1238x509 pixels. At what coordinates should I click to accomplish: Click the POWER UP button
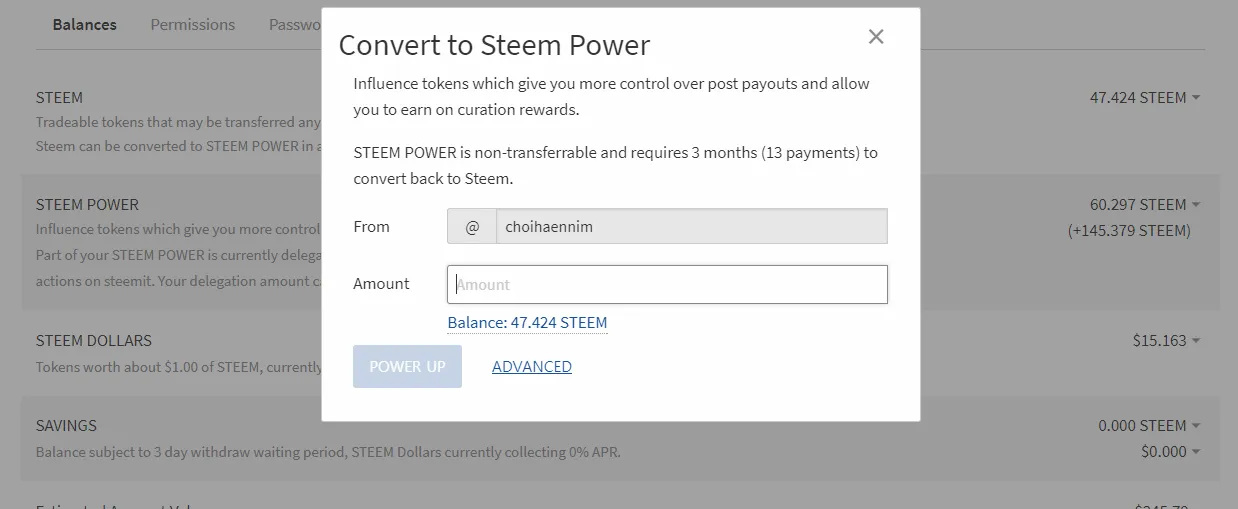[x=407, y=366]
